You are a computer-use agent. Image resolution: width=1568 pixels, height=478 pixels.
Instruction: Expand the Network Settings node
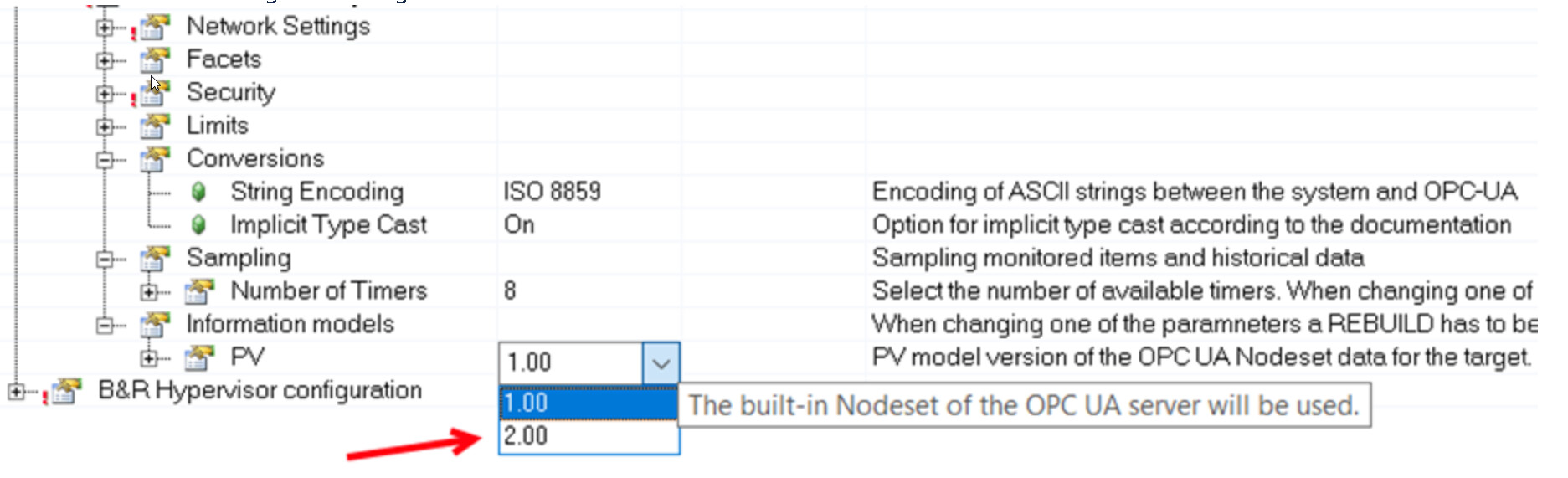click(104, 28)
